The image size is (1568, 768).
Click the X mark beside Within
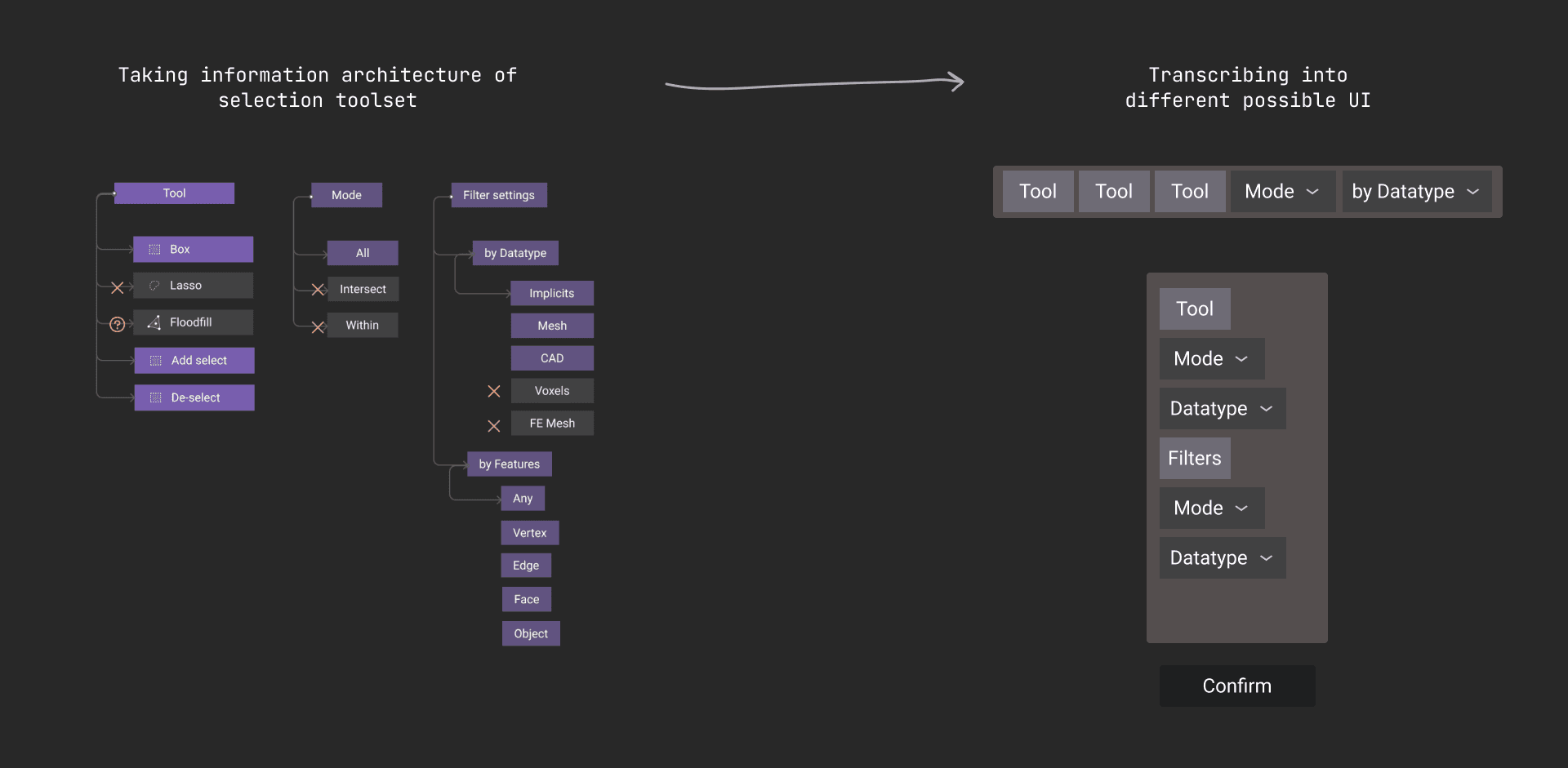click(318, 327)
